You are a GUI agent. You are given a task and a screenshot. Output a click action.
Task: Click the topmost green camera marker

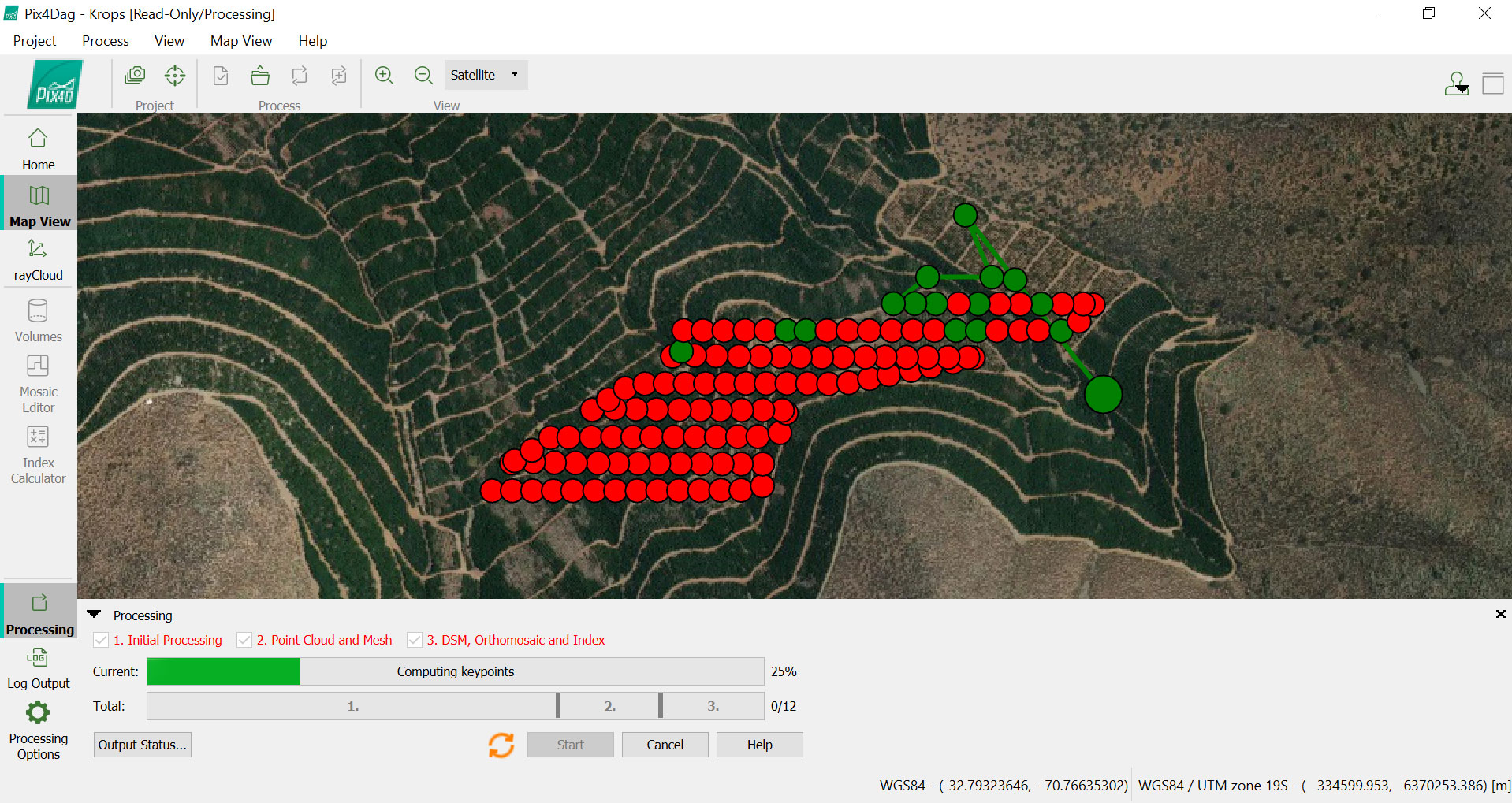[965, 215]
